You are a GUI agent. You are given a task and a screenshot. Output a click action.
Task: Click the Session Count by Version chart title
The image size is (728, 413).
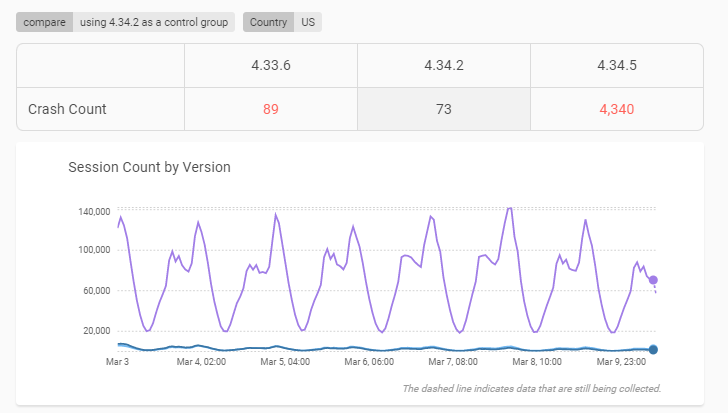pyautogui.click(x=150, y=167)
